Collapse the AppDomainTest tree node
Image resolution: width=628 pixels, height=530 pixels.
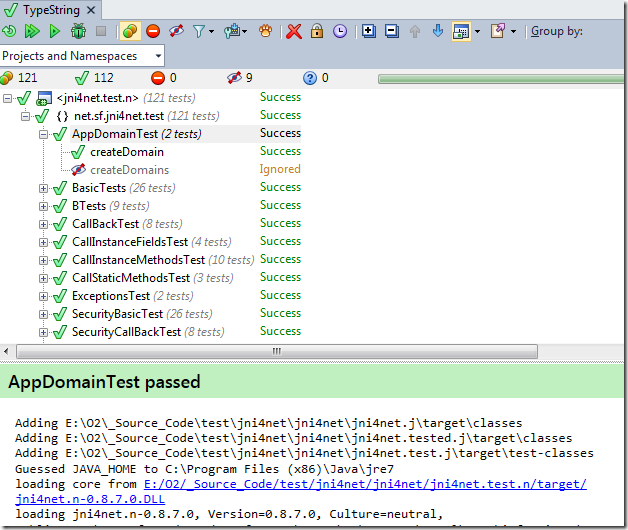click(43, 134)
